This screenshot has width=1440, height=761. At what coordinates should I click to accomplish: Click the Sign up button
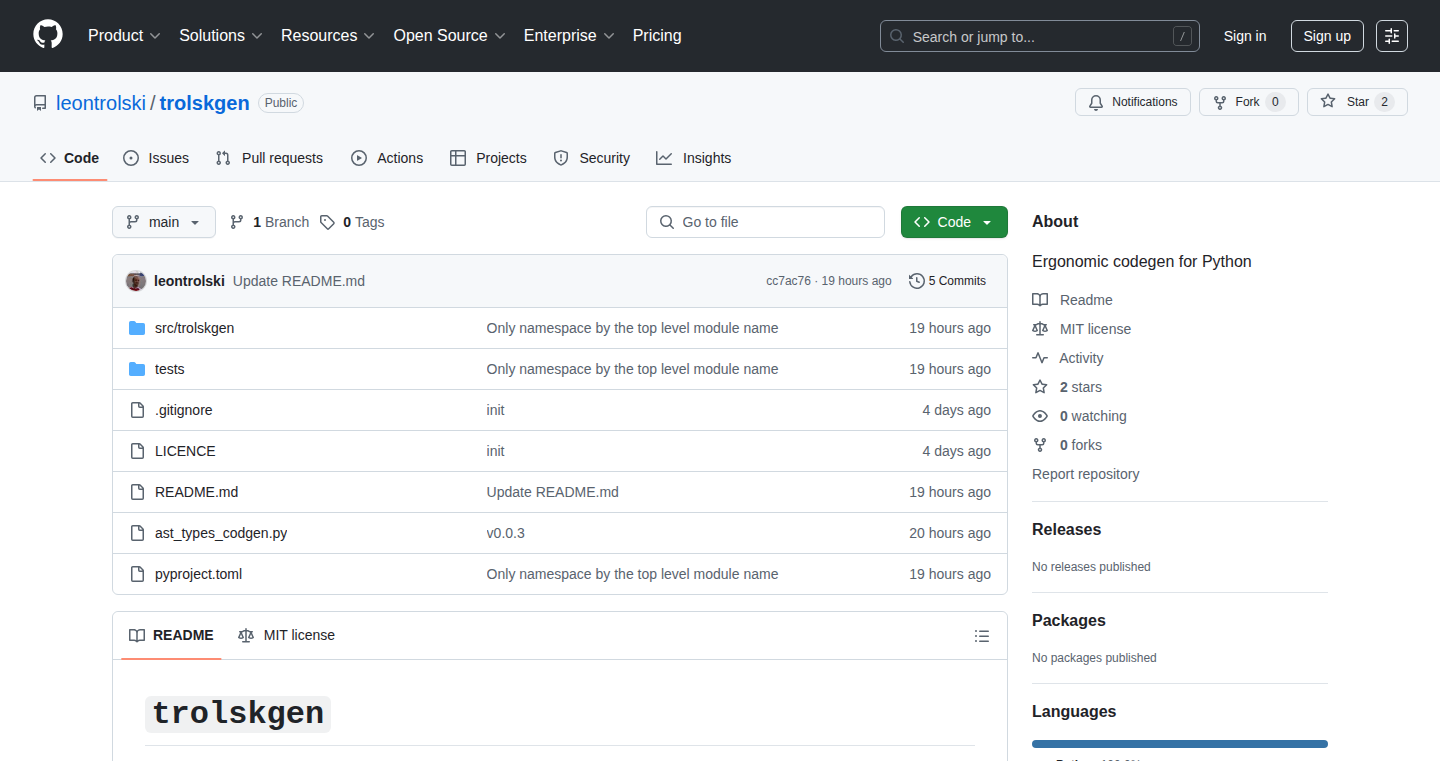1327,36
